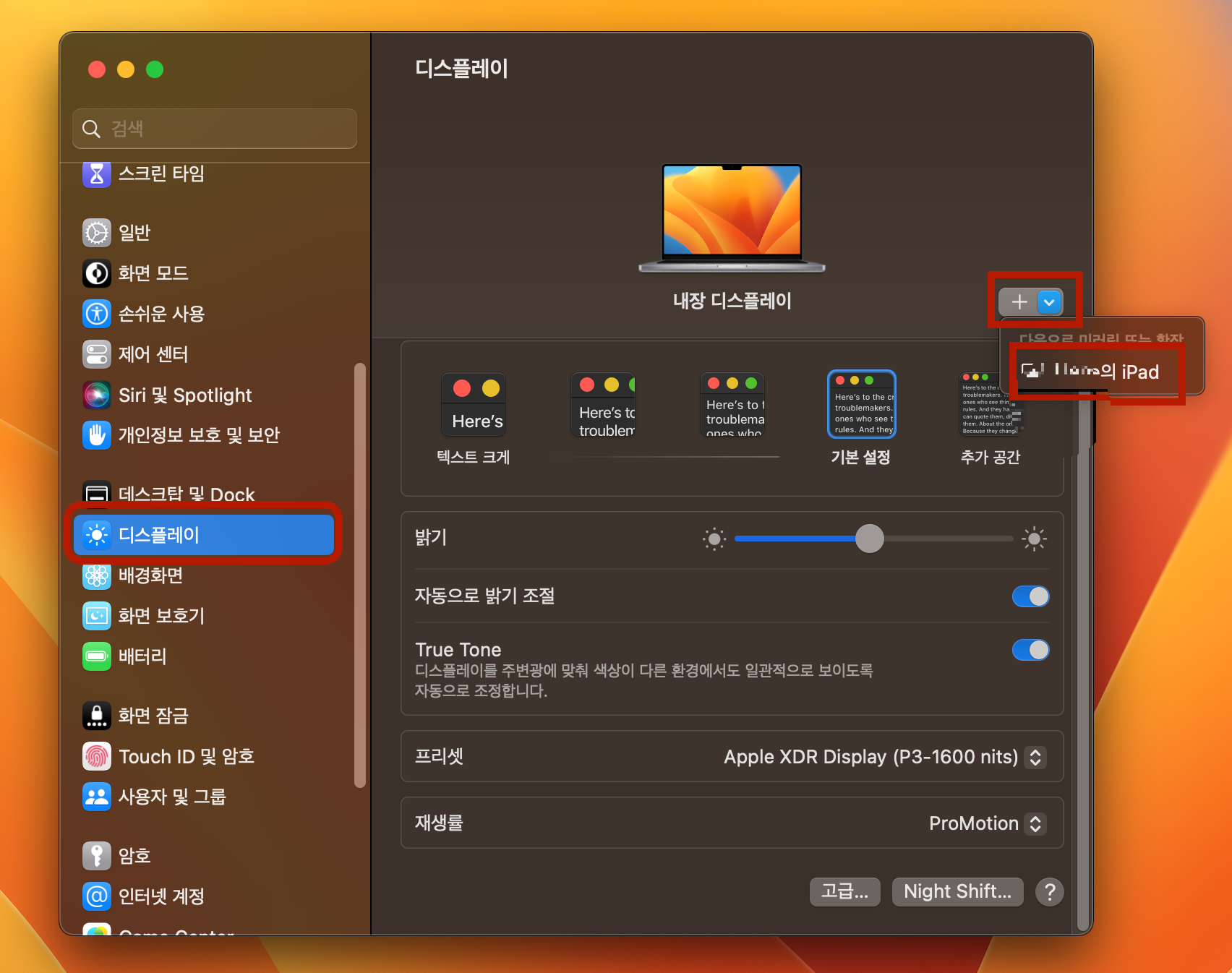
Task: Select the 텍스트 크기 larger text resolution thumbnail
Action: [474, 403]
